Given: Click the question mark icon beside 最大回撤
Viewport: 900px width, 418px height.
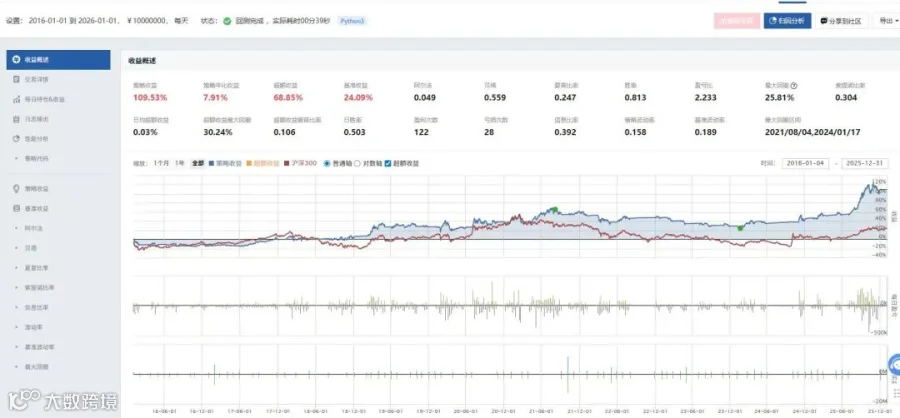Looking at the screenshot, I should point(794,86).
